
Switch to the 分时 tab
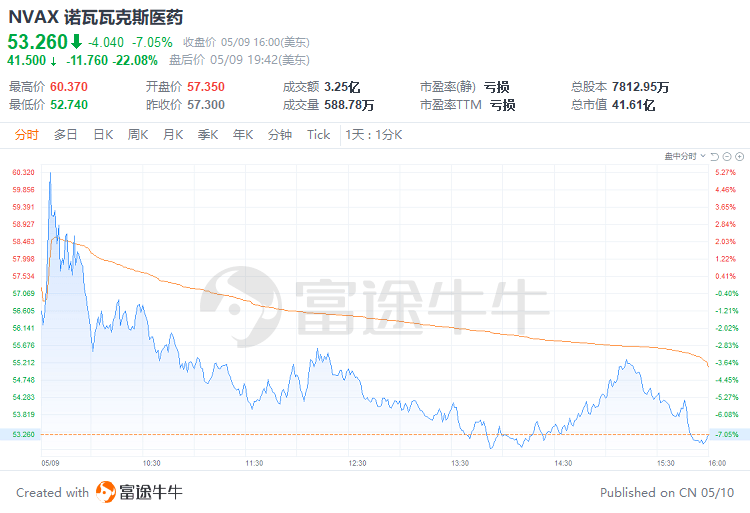coord(26,135)
